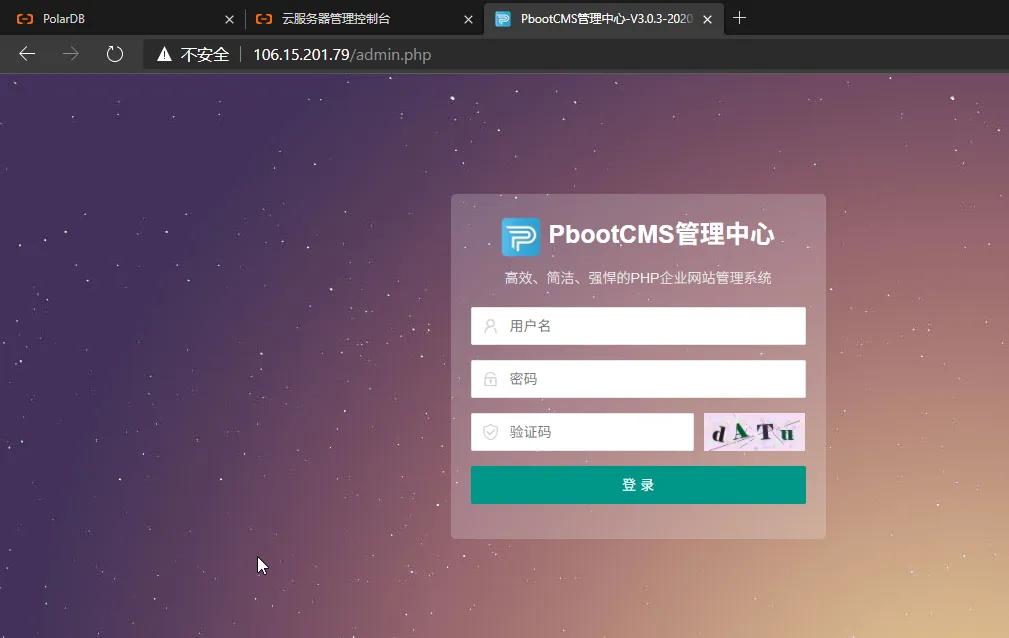Click the 登录 login button

(x=638, y=484)
